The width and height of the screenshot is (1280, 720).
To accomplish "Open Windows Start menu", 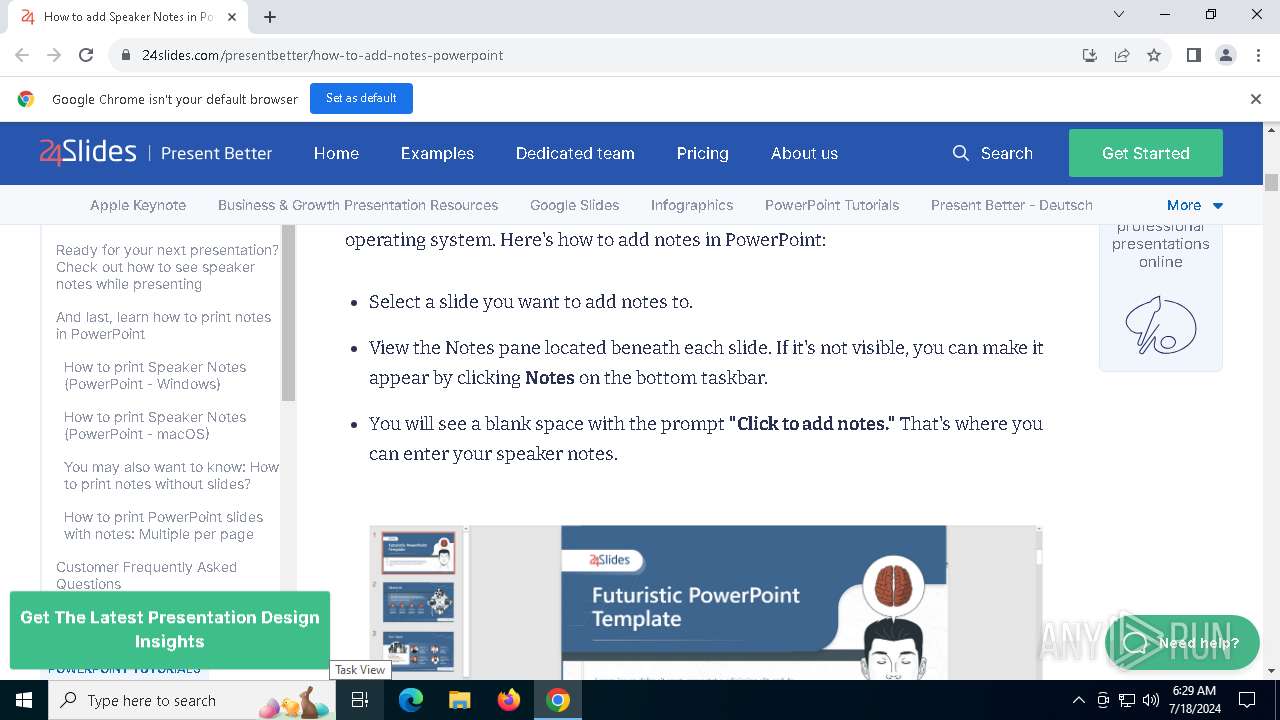I will pyautogui.click(x=24, y=700).
